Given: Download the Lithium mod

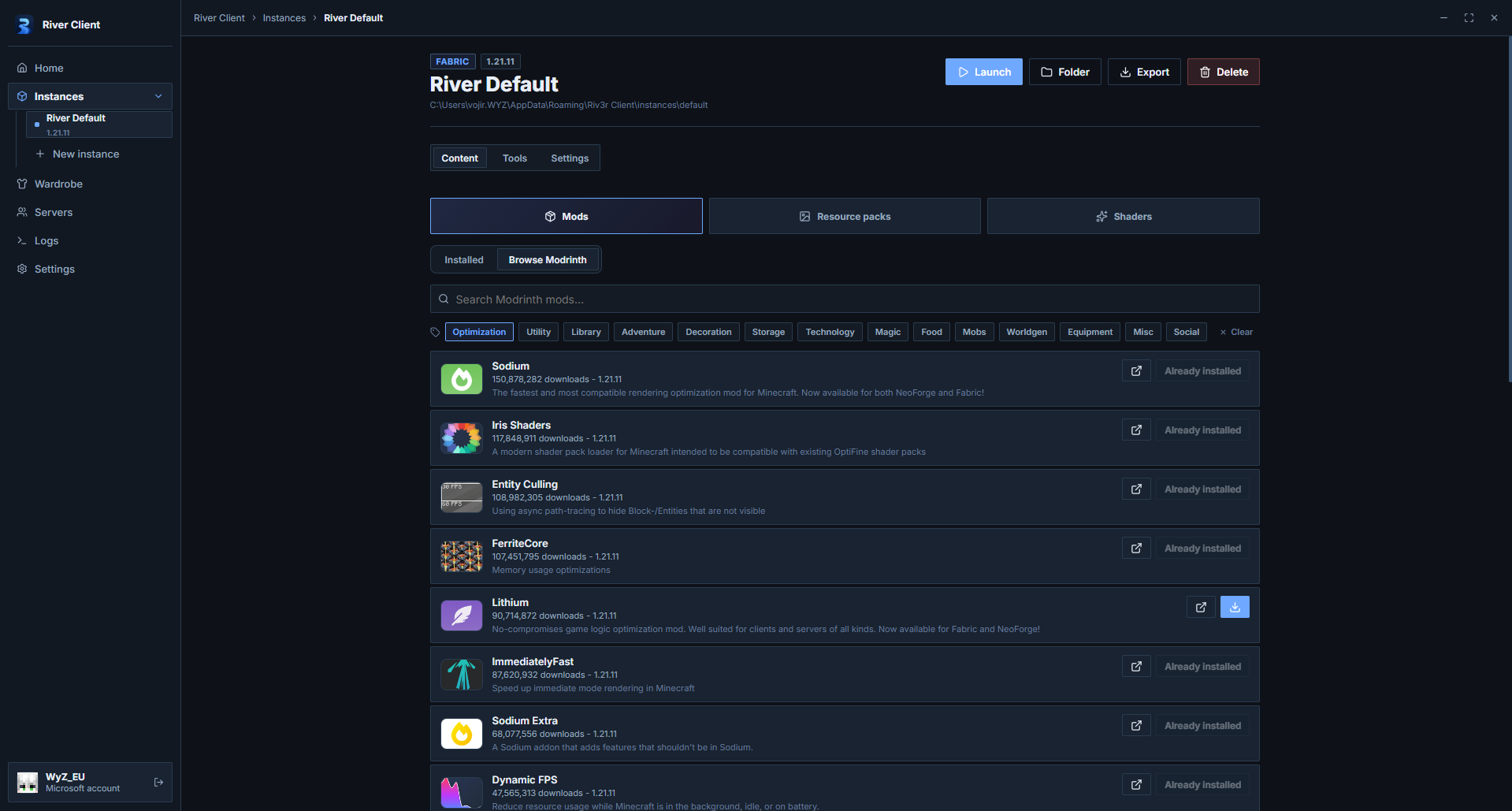Looking at the screenshot, I should click(1235, 607).
